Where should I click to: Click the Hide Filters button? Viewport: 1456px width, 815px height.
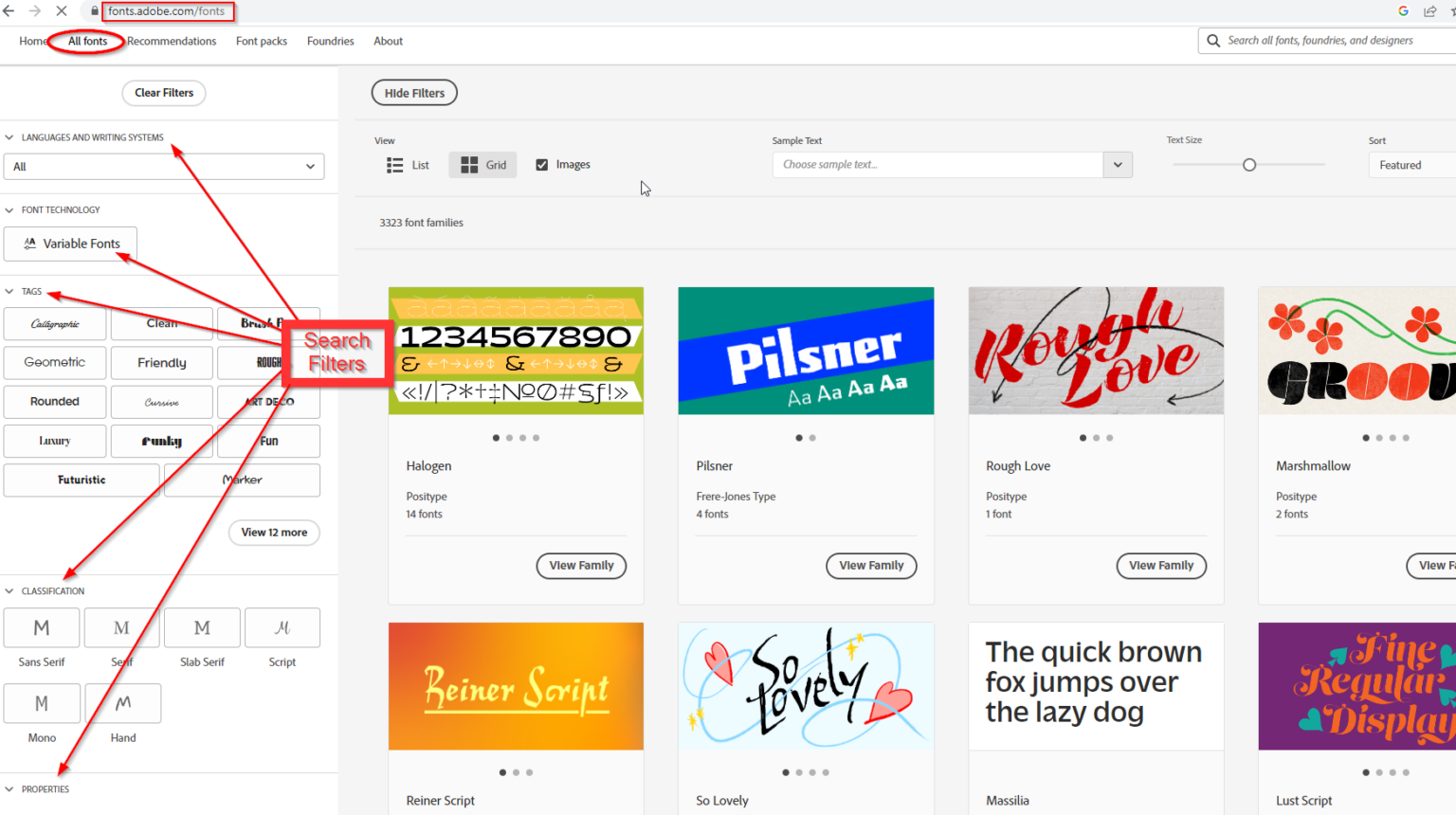414,93
